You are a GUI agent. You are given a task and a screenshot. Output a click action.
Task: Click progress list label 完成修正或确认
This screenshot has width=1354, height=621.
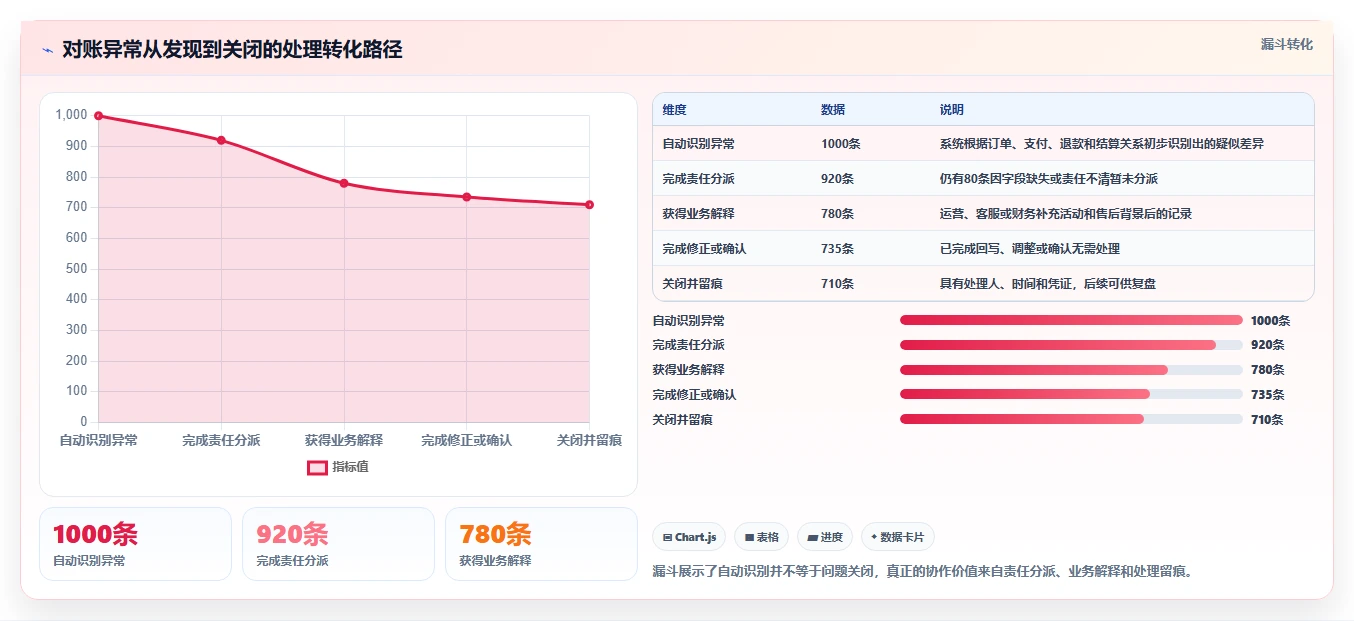click(x=694, y=395)
